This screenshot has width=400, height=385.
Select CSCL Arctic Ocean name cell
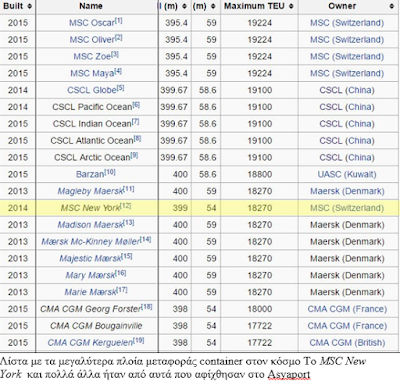[x=92, y=157]
